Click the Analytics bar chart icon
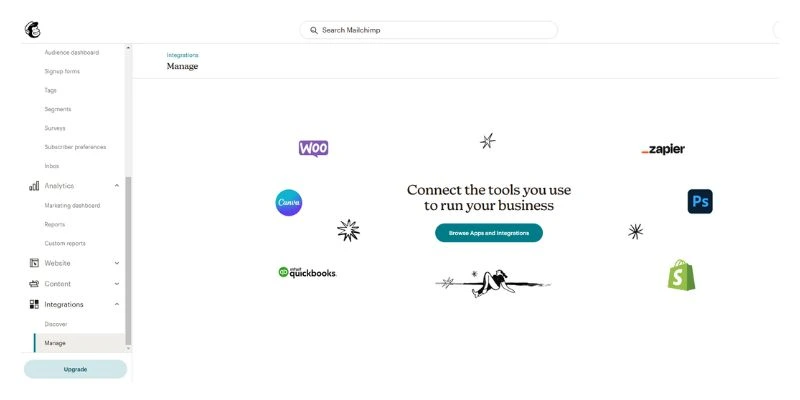This screenshot has height=400, width=800. (x=34, y=186)
